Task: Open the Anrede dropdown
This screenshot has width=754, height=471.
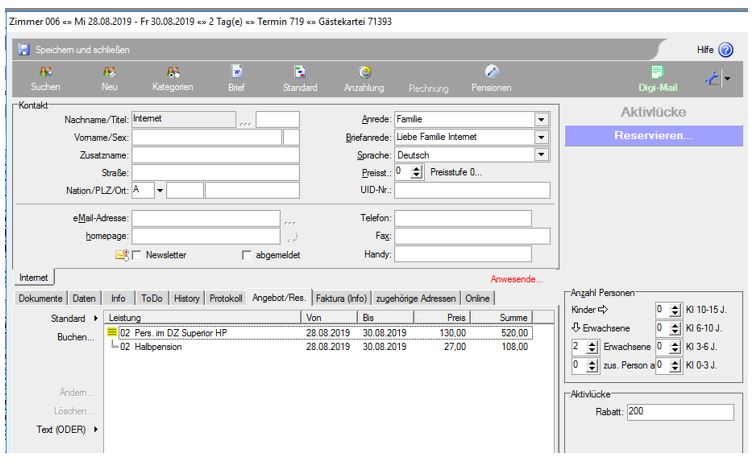Action: (541, 119)
